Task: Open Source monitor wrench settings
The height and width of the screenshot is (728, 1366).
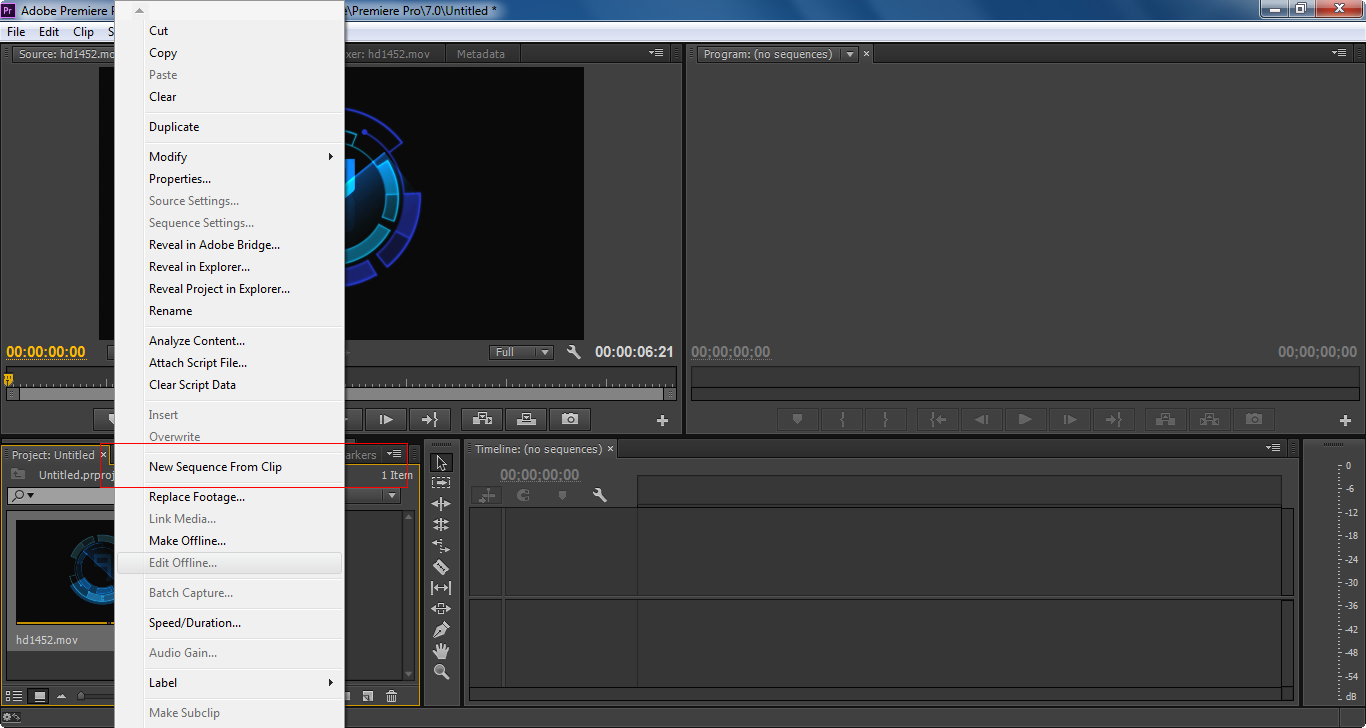Action: (x=573, y=352)
